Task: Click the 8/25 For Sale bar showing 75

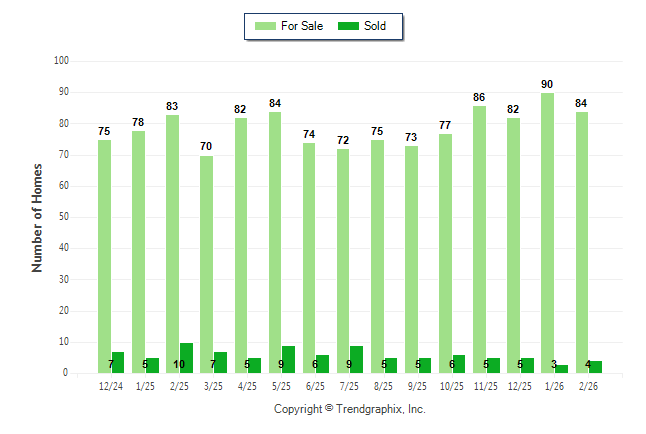Action: pyautogui.click(x=377, y=256)
